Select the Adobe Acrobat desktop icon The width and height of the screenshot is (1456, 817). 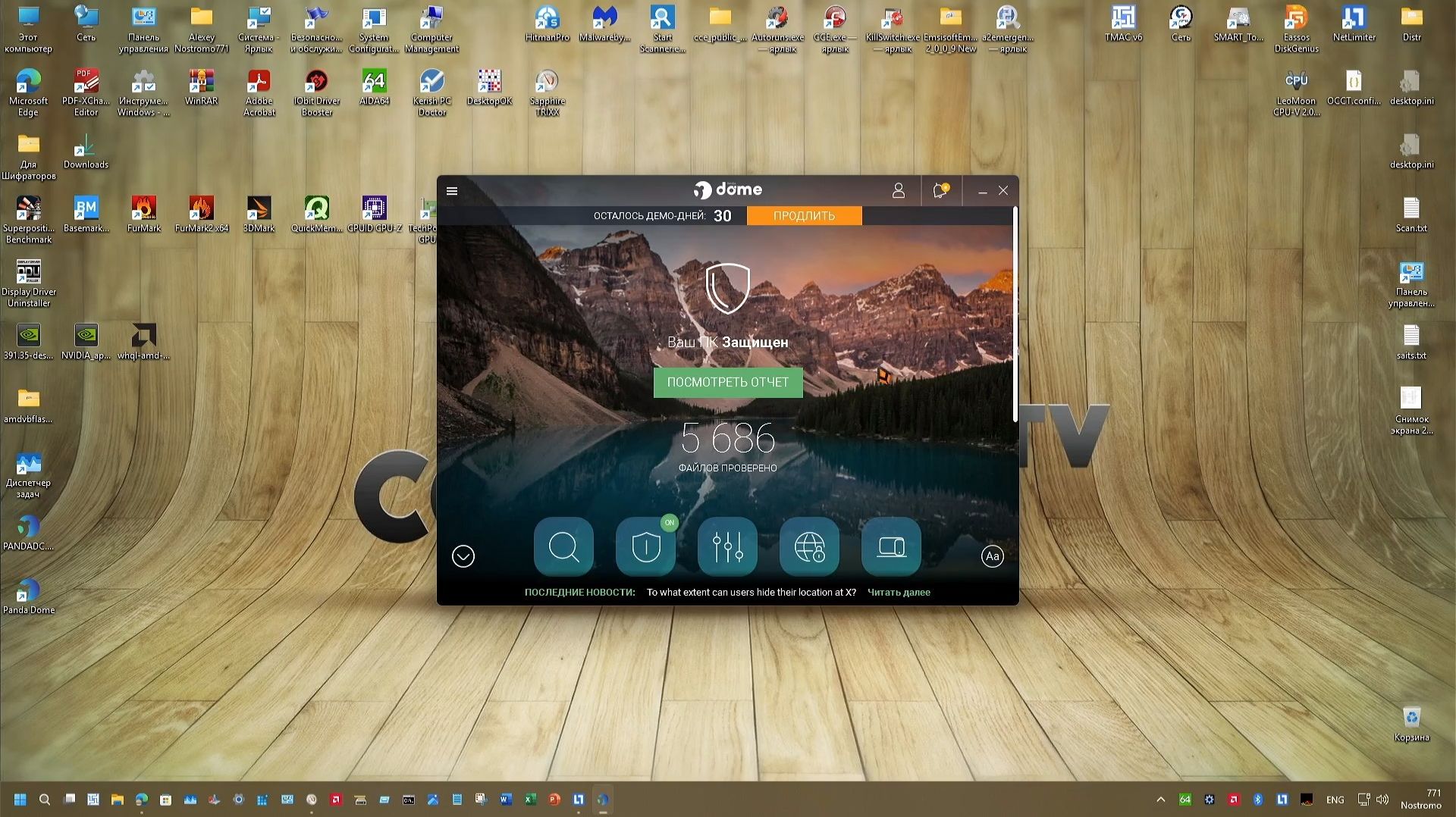pos(259,92)
